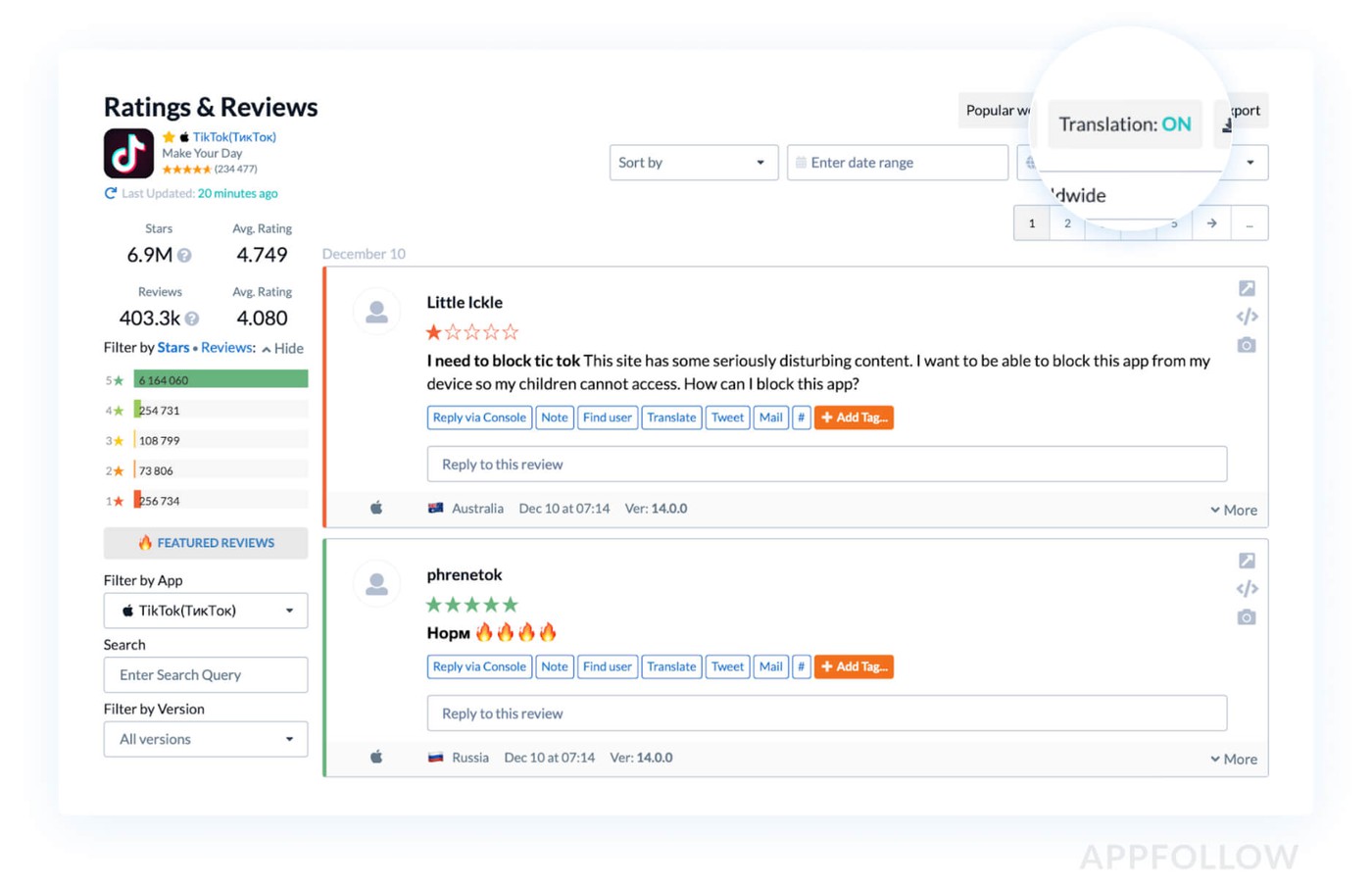Open the Featured Reviews section
The width and height of the screenshot is (1372, 884).
click(206, 543)
